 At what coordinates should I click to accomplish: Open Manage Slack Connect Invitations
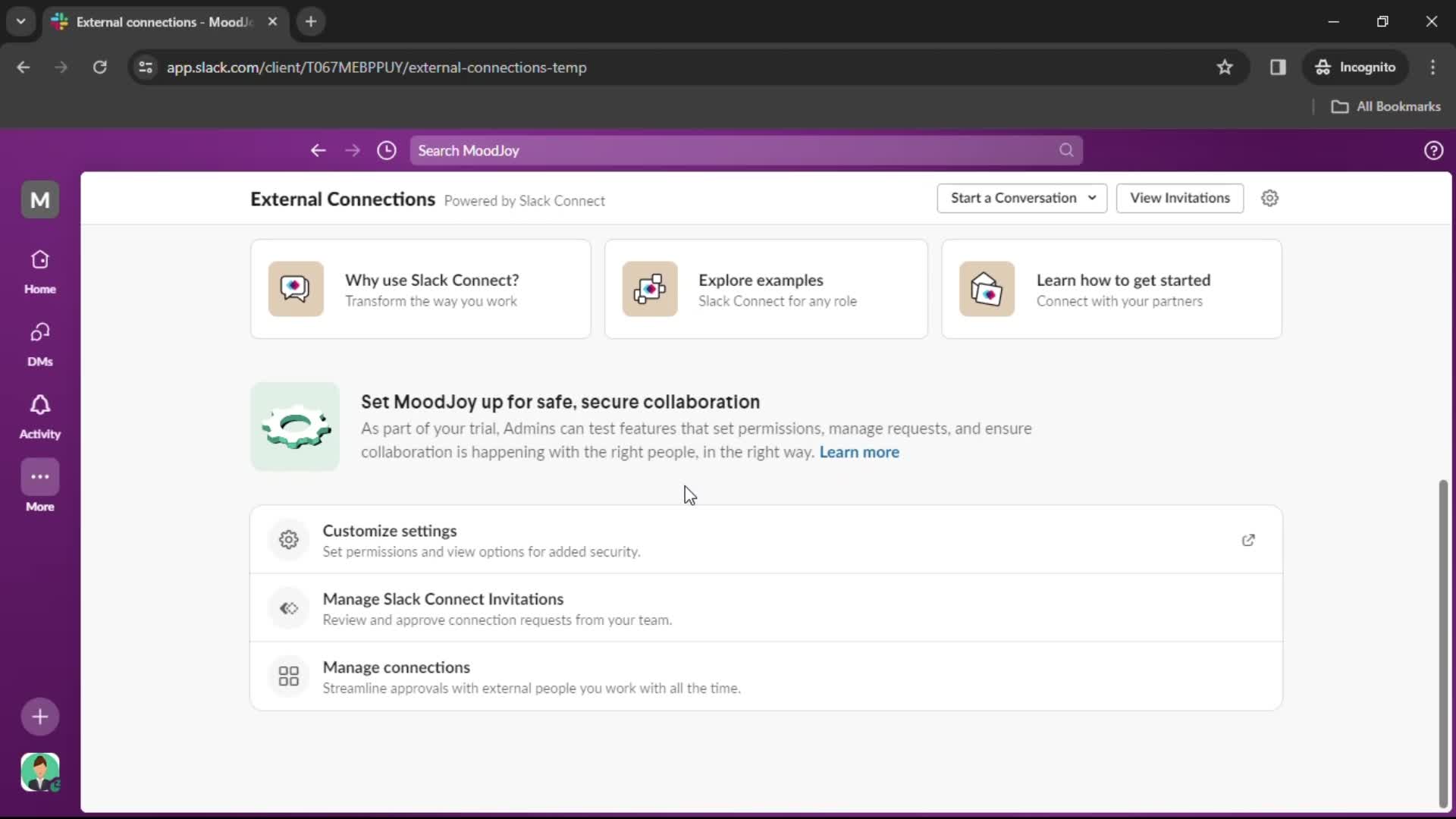(443, 598)
